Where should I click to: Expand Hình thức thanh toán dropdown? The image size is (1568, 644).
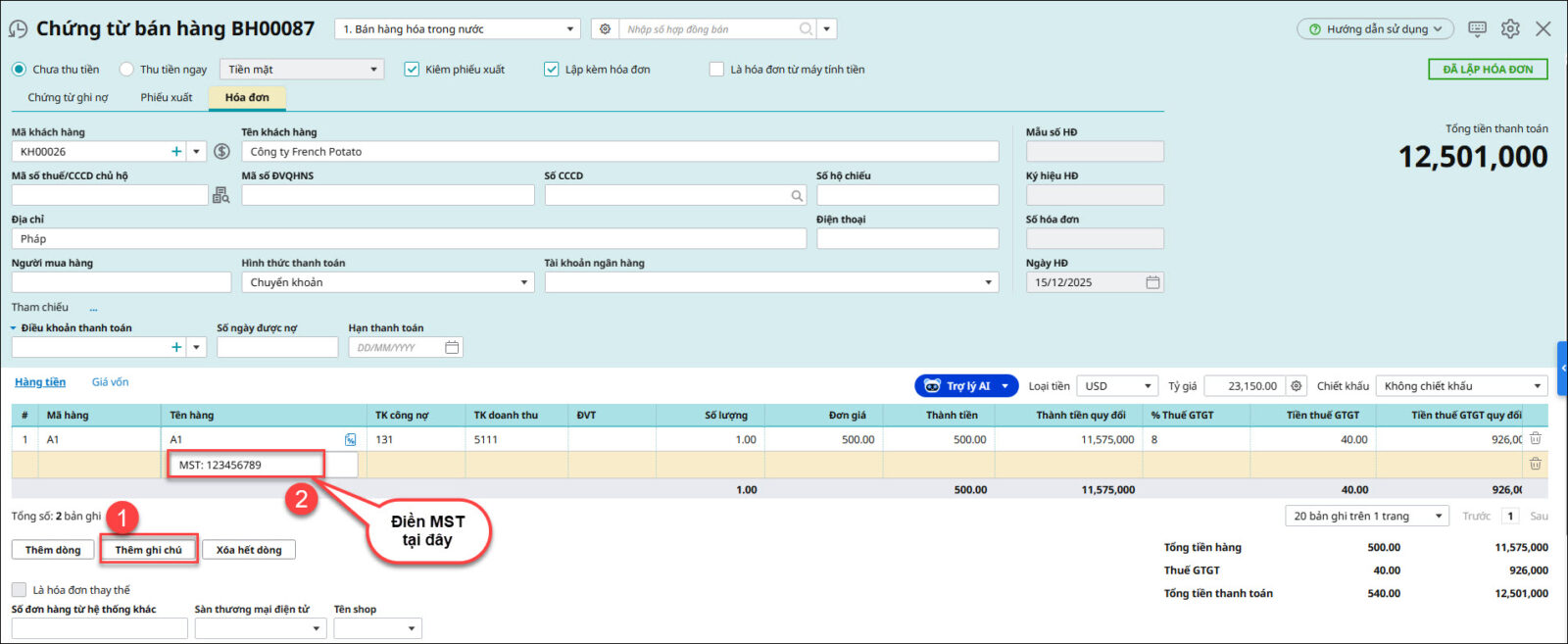coord(523,282)
